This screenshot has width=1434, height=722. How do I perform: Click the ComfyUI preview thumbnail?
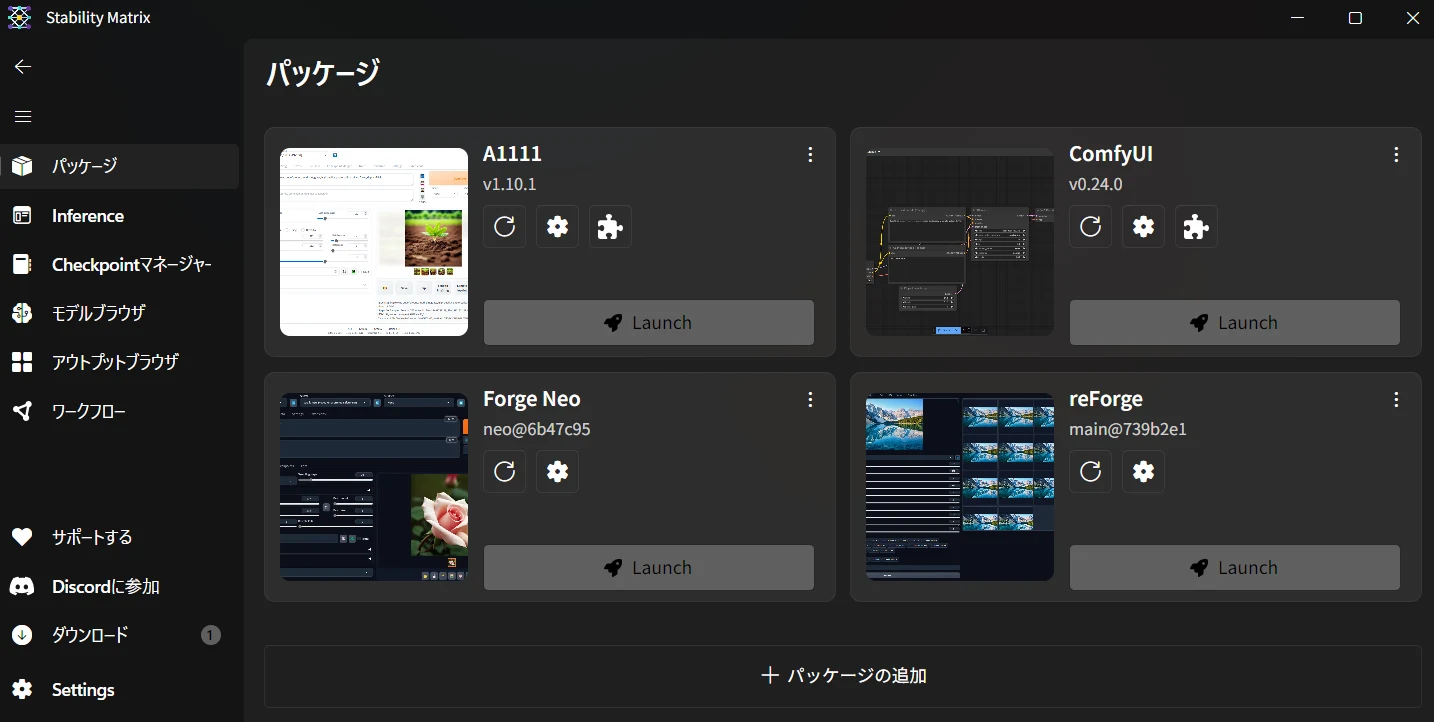pos(960,242)
